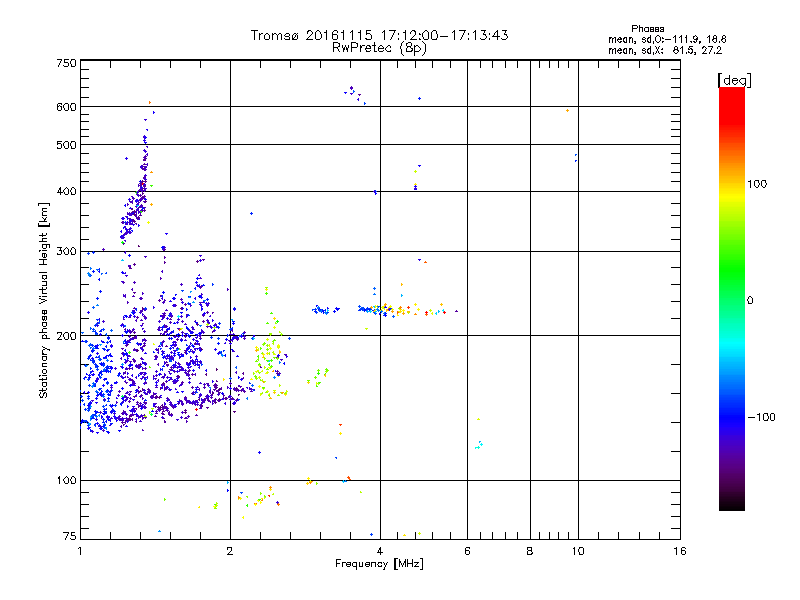Click the isolated orange point near 10 MHz, 600 km

[x=567, y=110]
